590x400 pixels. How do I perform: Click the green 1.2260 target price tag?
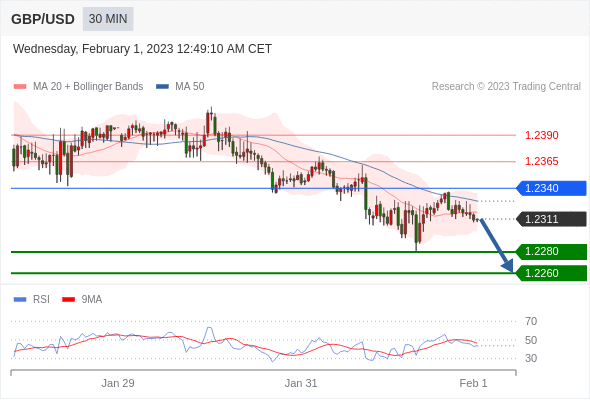click(x=551, y=273)
